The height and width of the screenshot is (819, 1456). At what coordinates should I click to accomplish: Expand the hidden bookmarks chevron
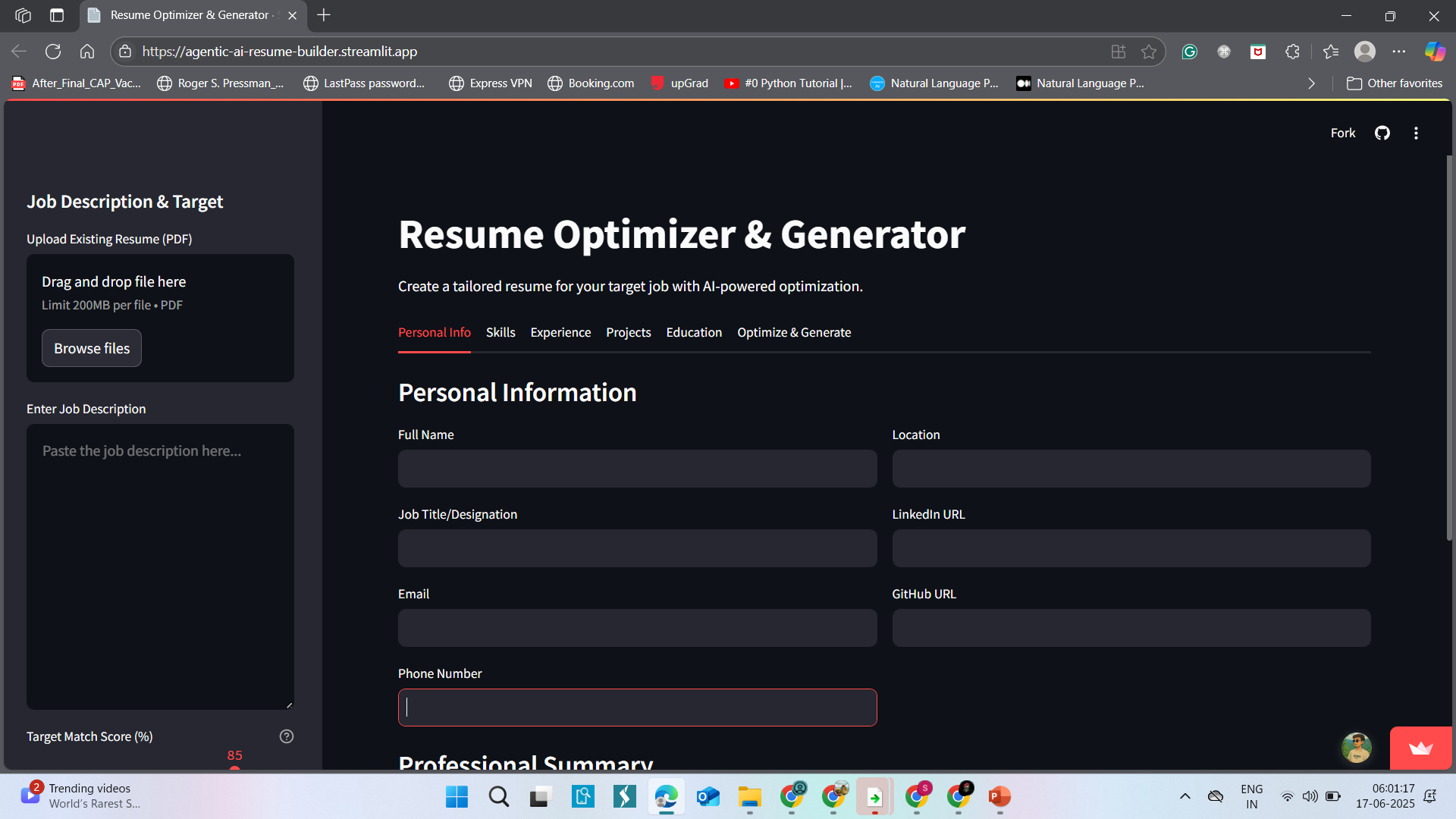[x=1311, y=83]
